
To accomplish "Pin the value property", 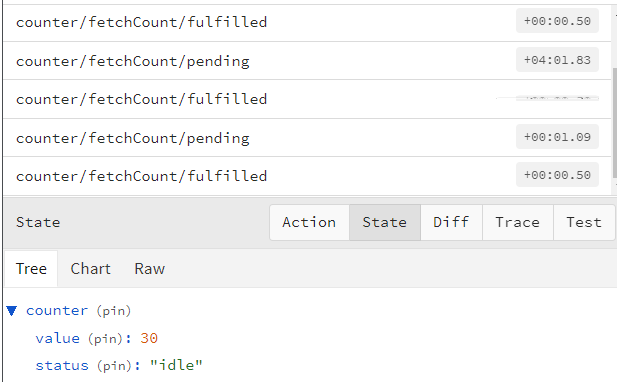I will (x=105, y=338).
